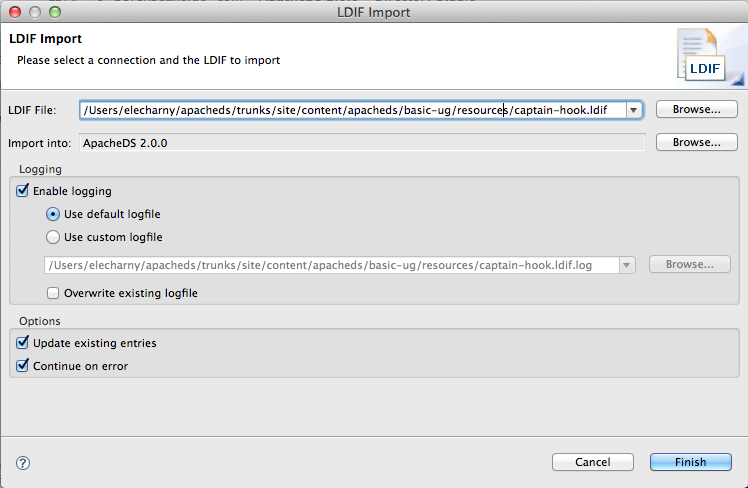The width and height of the screenshot is (748, 488).
Task: Click the custom logfile path combo box
Action: click(x=330, y=265)
